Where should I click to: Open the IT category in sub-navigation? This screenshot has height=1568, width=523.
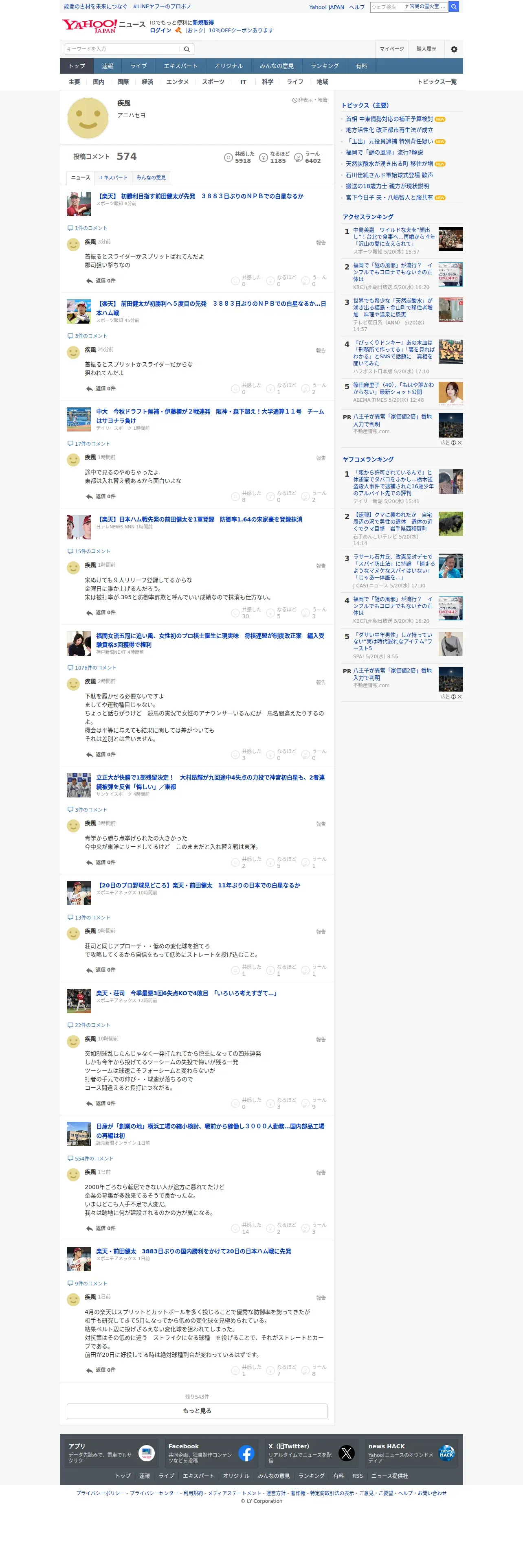click(243, 82)
